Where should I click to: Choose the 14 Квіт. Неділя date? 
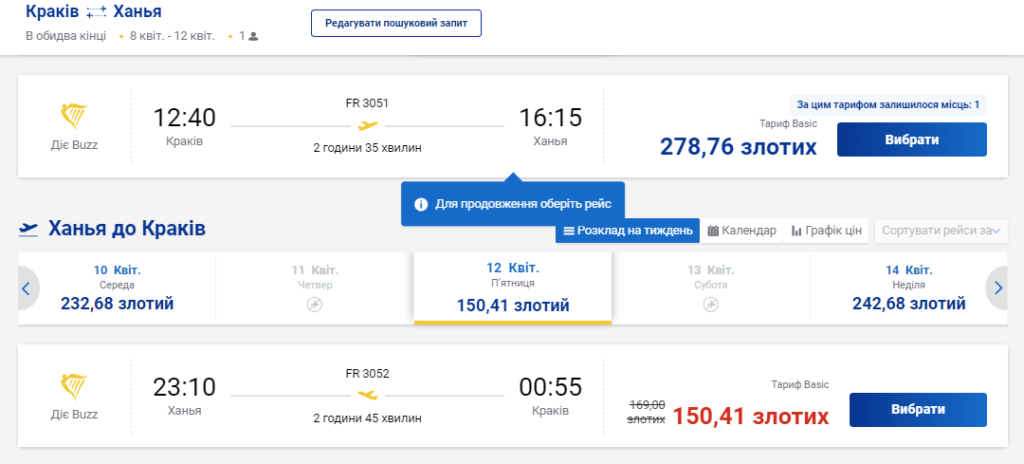click(x=908, y=288)
